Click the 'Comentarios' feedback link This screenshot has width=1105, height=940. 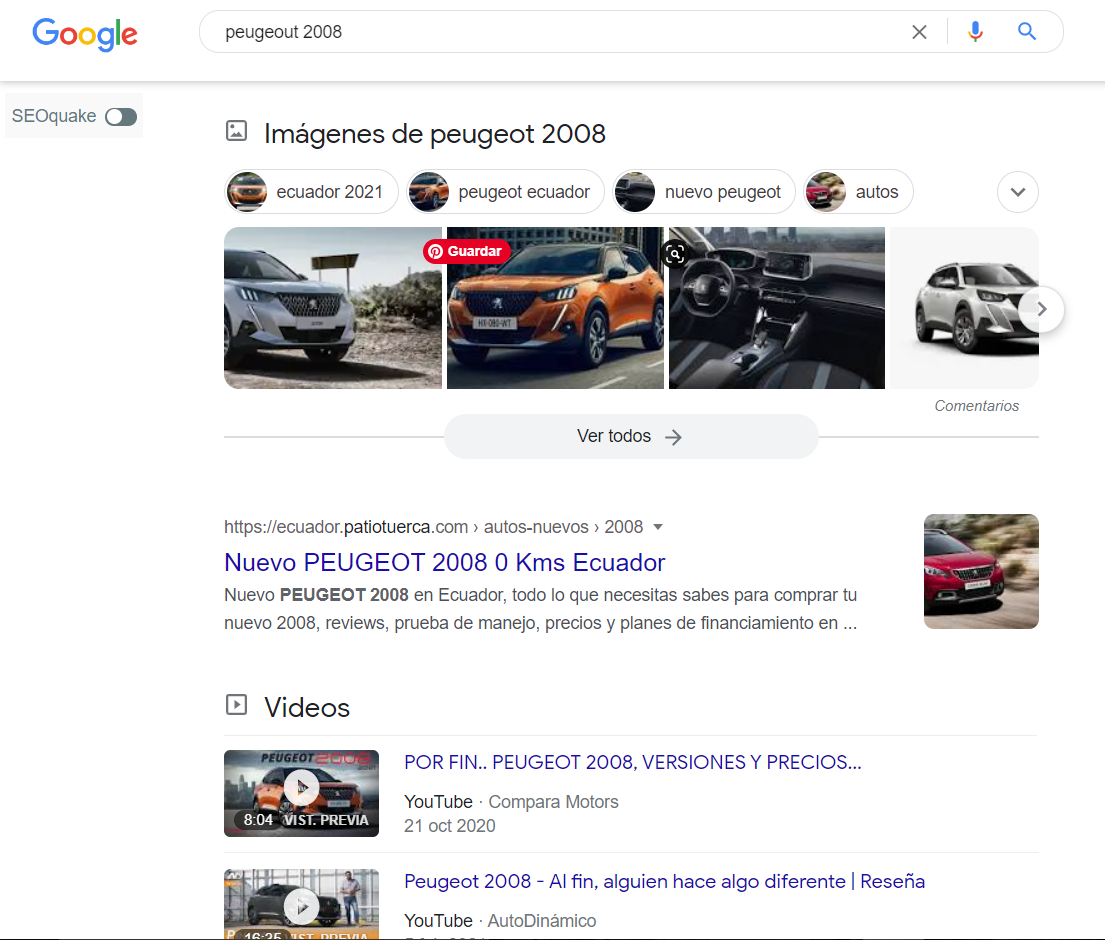coord(976,406)
